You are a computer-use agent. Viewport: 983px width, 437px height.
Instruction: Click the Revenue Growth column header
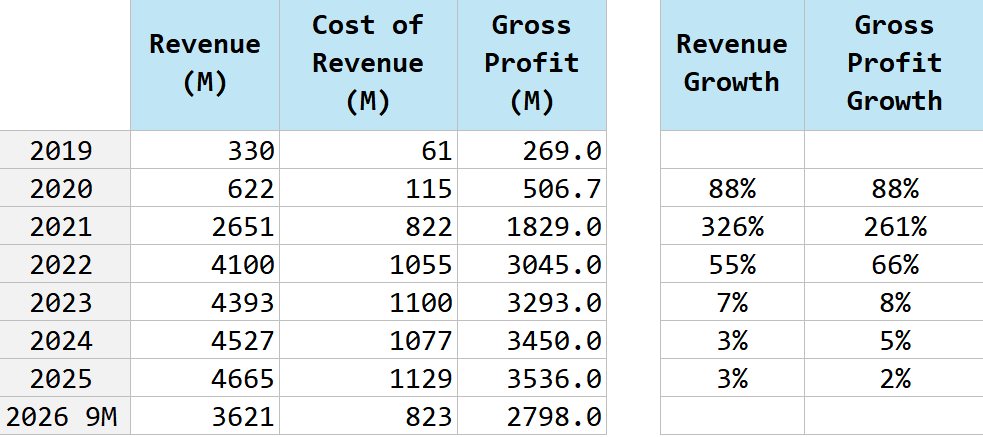coord(731,64)
